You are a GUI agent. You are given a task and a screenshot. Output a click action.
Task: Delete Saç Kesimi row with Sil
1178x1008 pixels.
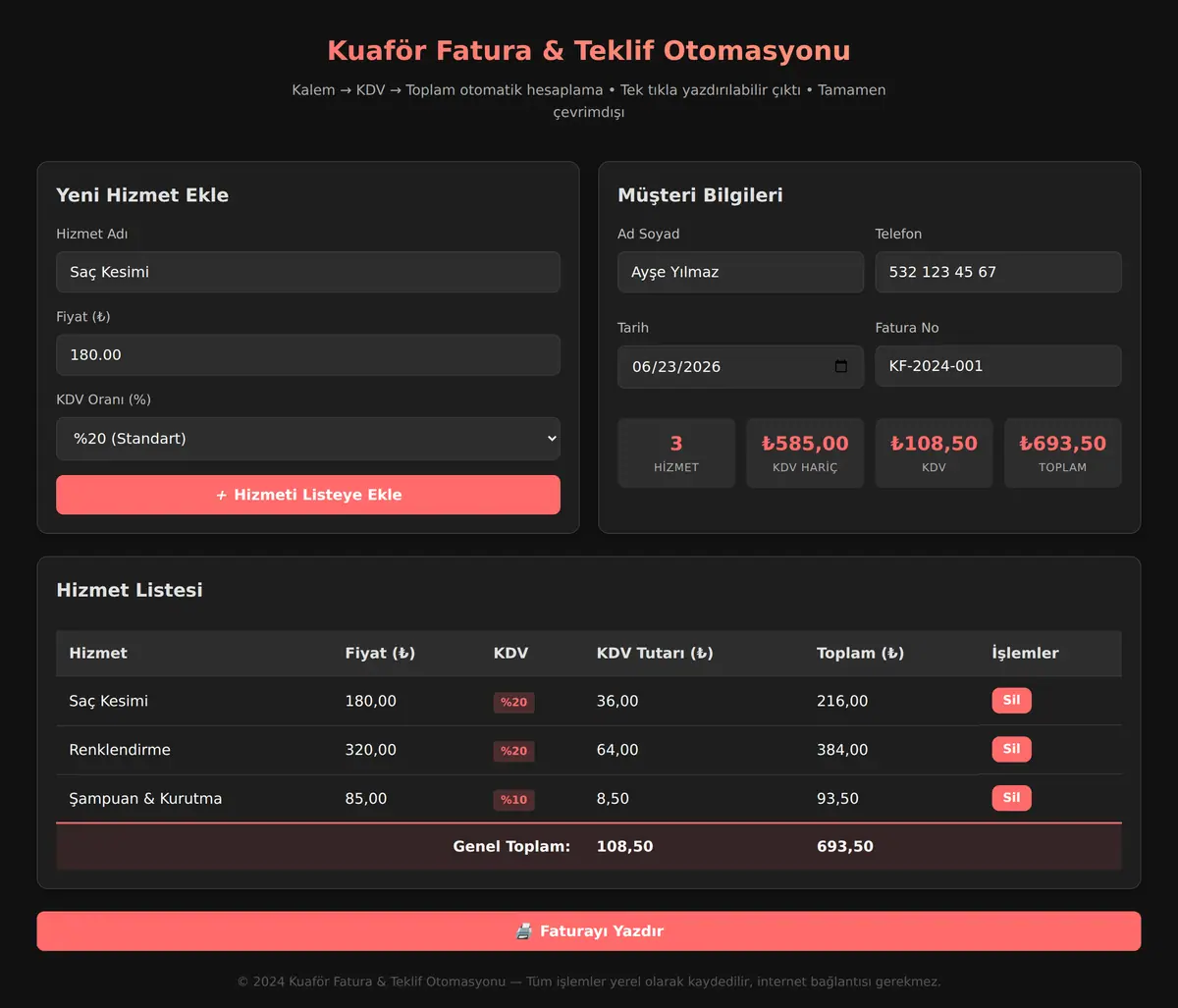click(x=1011, y=701)
